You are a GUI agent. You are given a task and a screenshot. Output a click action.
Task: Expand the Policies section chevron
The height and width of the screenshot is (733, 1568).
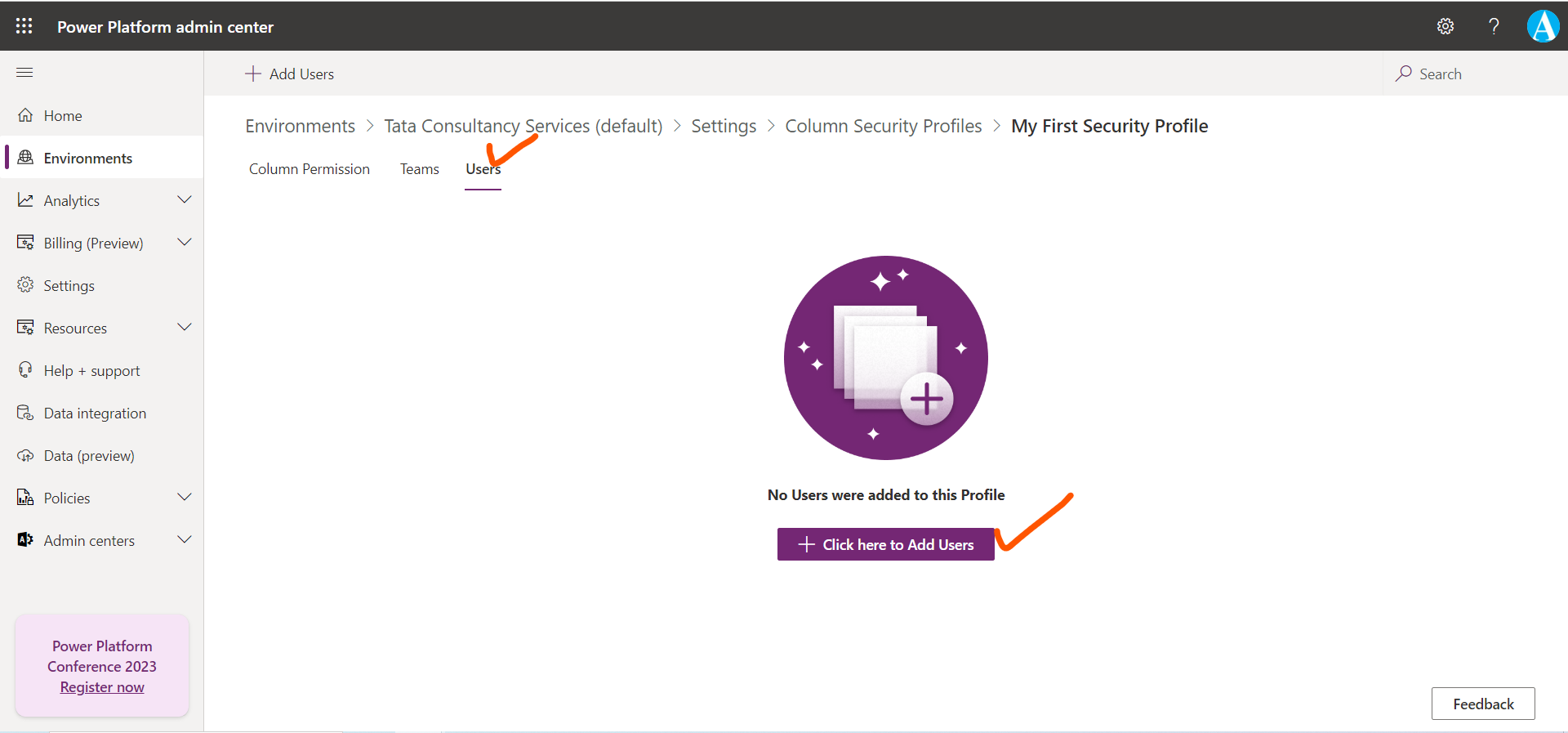coord(185,498)
